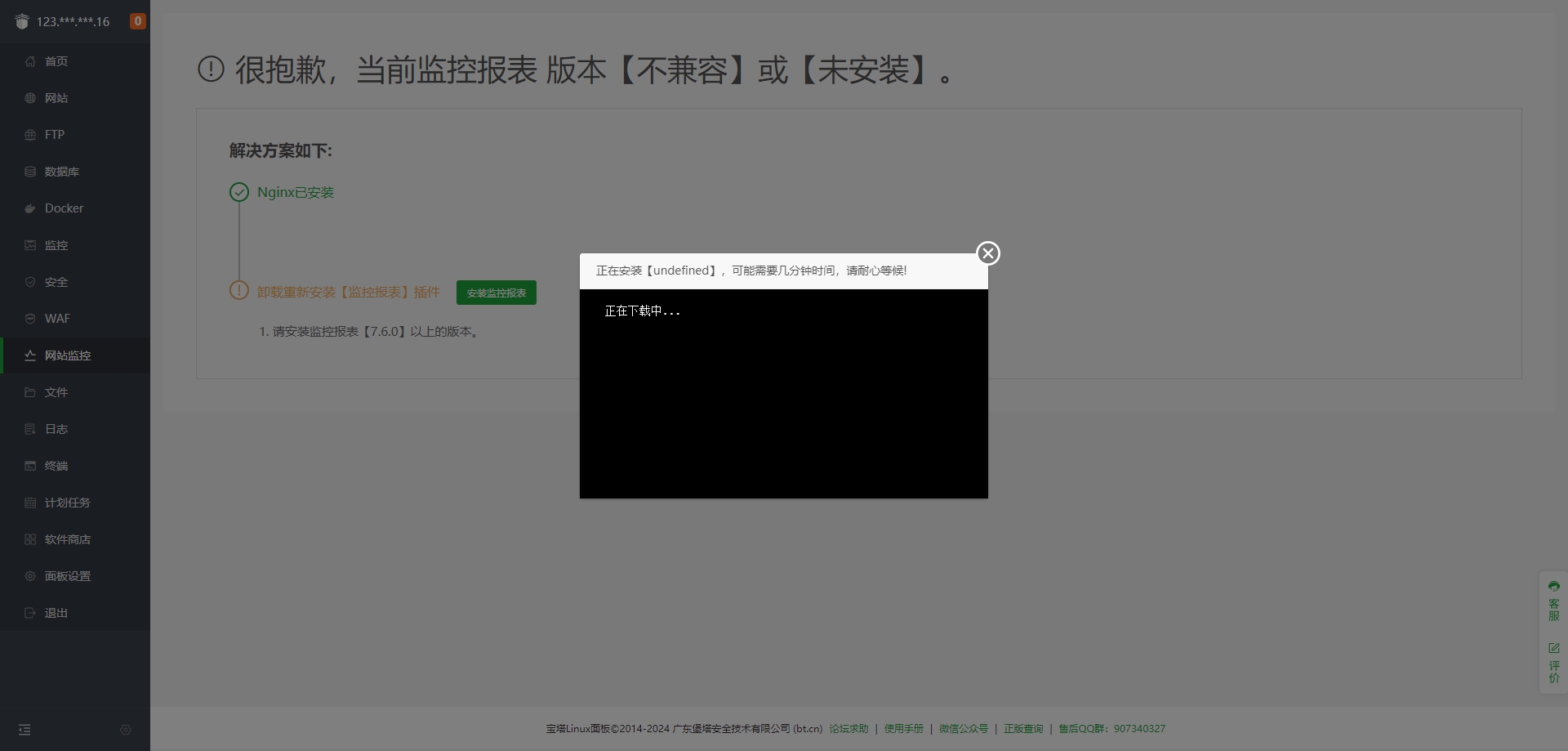Click the calendar icon beside 计划任务
The height and width of the screenshot is (751, 1568).
coord(30,503)
